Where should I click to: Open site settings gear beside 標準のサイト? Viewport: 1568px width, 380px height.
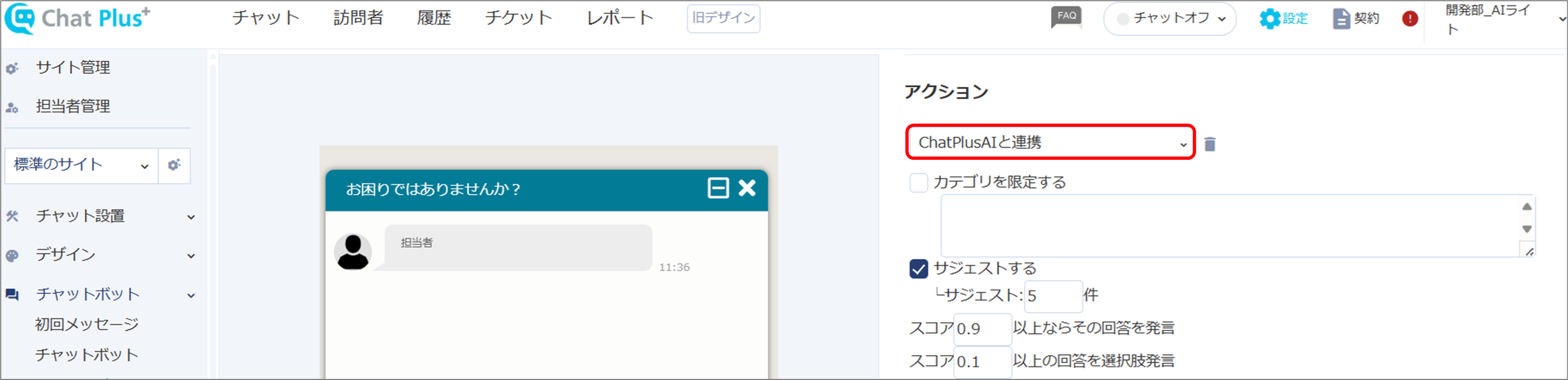(x=174, y=165)
